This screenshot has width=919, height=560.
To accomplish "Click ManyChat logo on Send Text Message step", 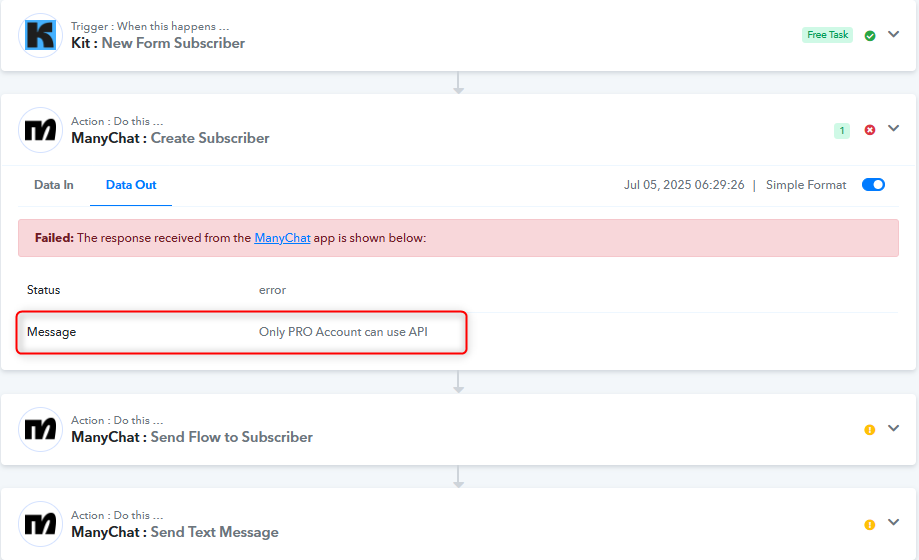I will tap(40, 524).
